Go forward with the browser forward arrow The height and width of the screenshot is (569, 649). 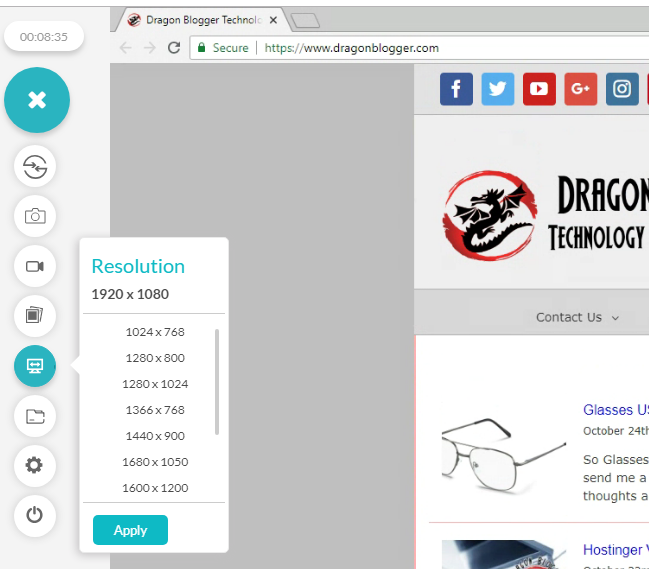pyautogui.click(x=149, y=48)
